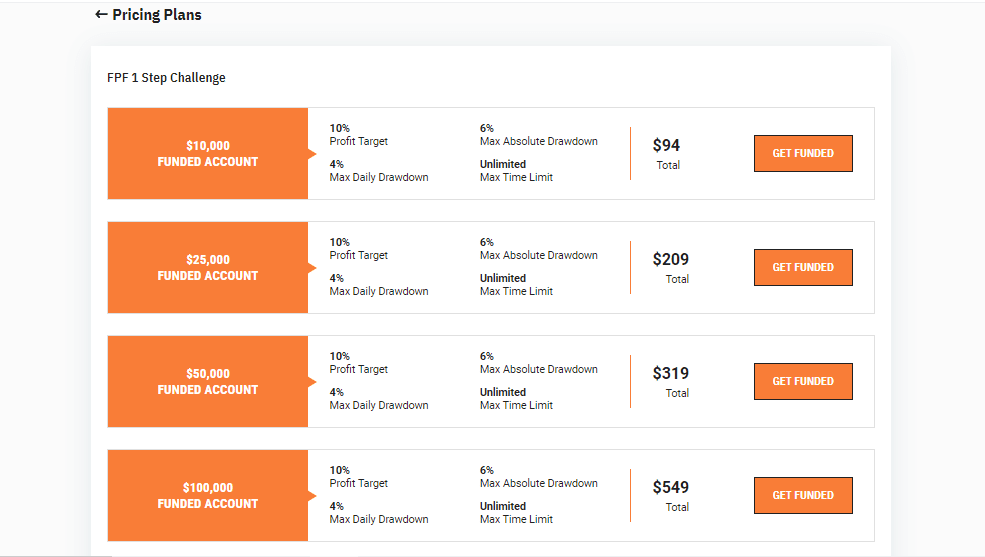Click Get Funded for the $25,000 account

tap(803, 268)
